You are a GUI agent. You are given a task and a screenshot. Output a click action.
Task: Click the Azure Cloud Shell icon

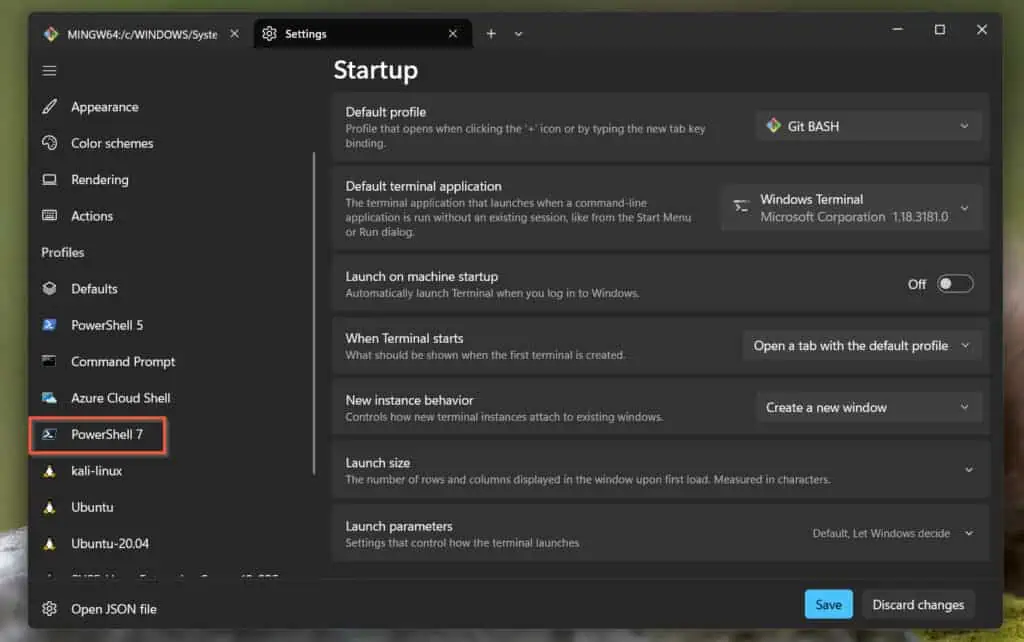pyautogui.click(x=50, y=398)
